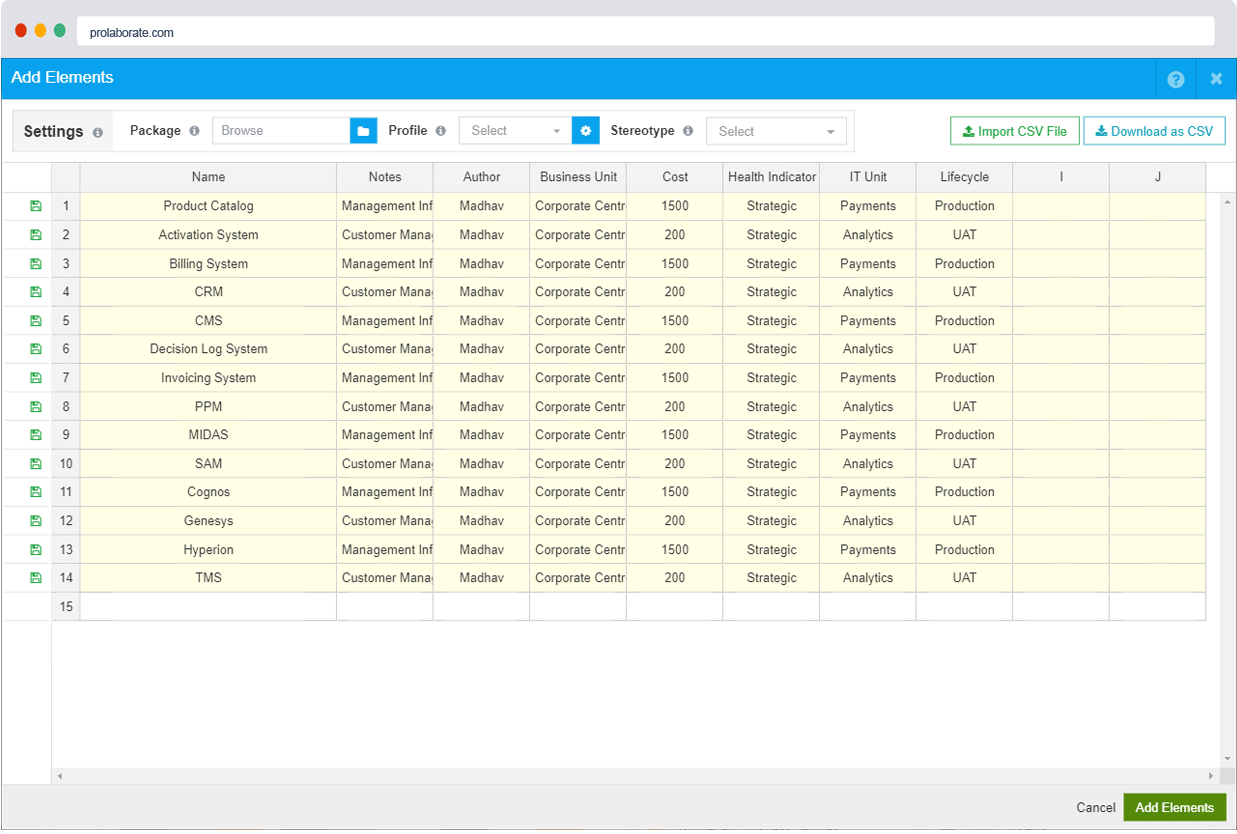Viewport: 1237px width, 834px height.
Task: Select row number 7 header
Action: 66,378
